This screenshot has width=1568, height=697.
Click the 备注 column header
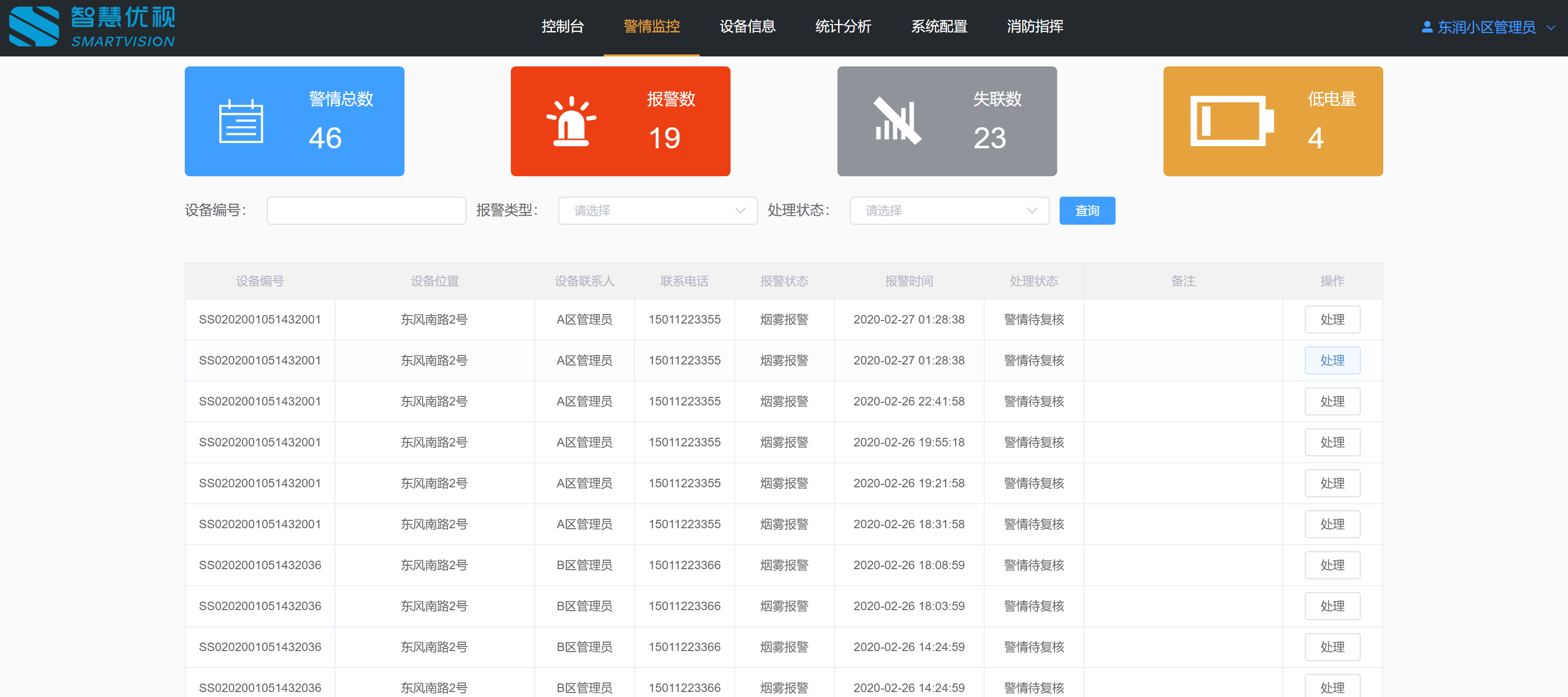point(1182,281)
